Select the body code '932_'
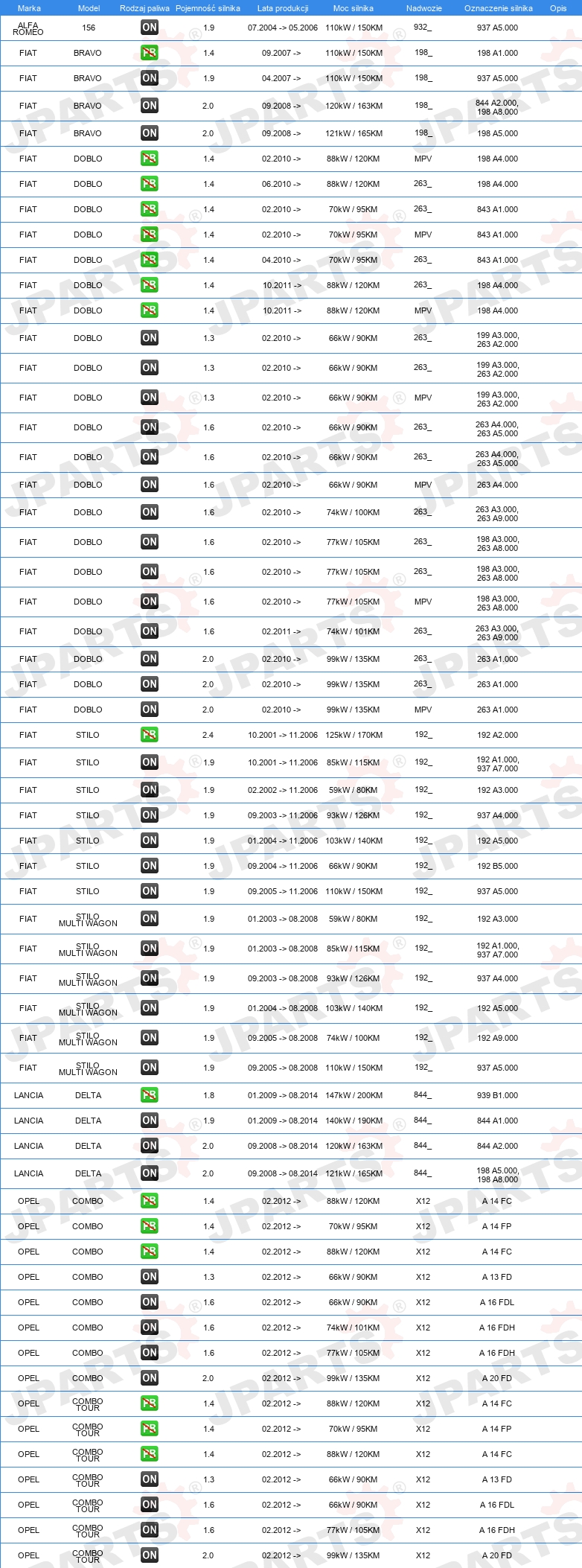This screenshot has width=582, height=1568. (423, 28)
